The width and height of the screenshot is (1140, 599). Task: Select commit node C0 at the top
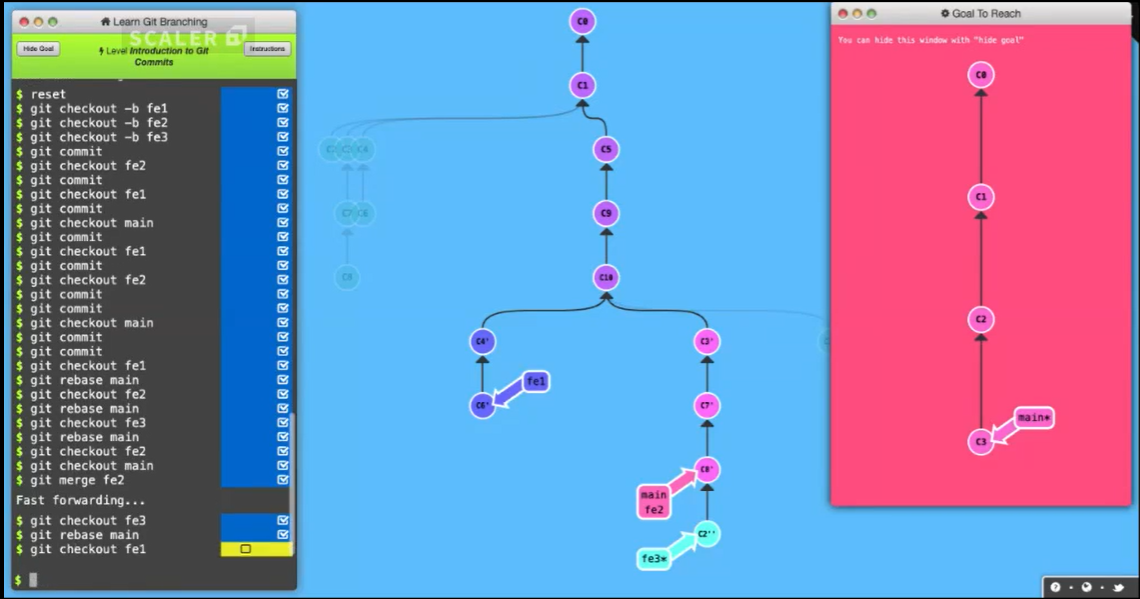[583, 21]
